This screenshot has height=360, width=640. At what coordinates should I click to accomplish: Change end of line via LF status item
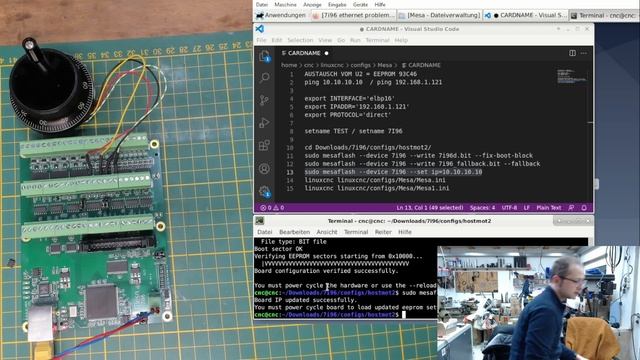527,208
